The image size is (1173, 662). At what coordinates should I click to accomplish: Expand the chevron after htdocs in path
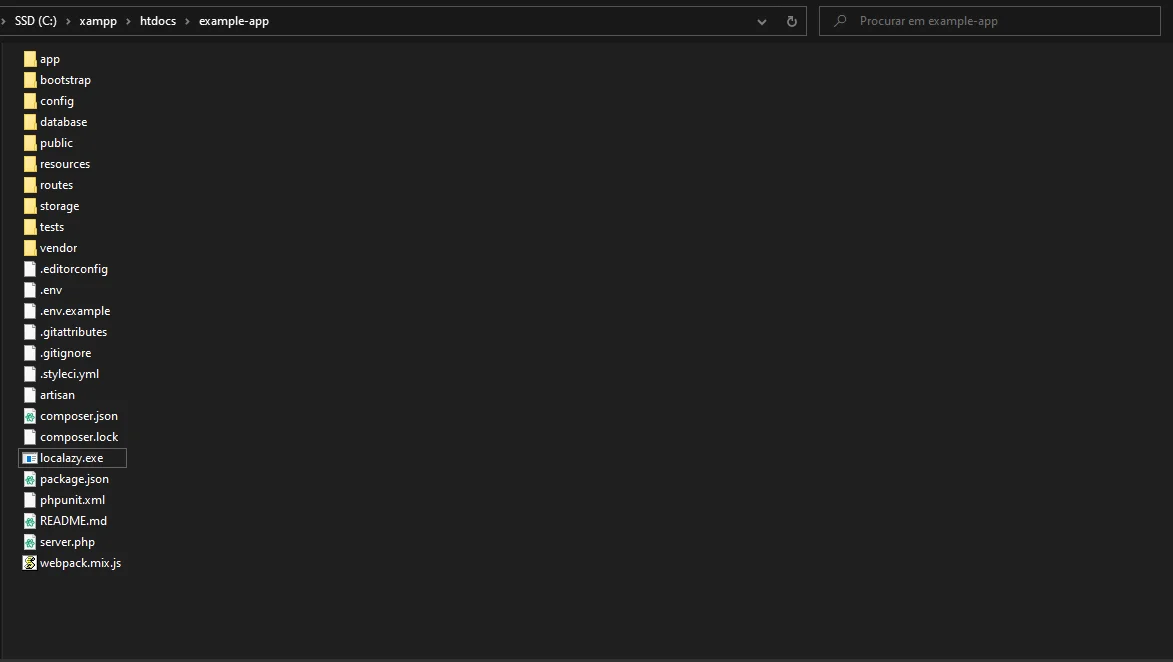click(x=187, y=21)
